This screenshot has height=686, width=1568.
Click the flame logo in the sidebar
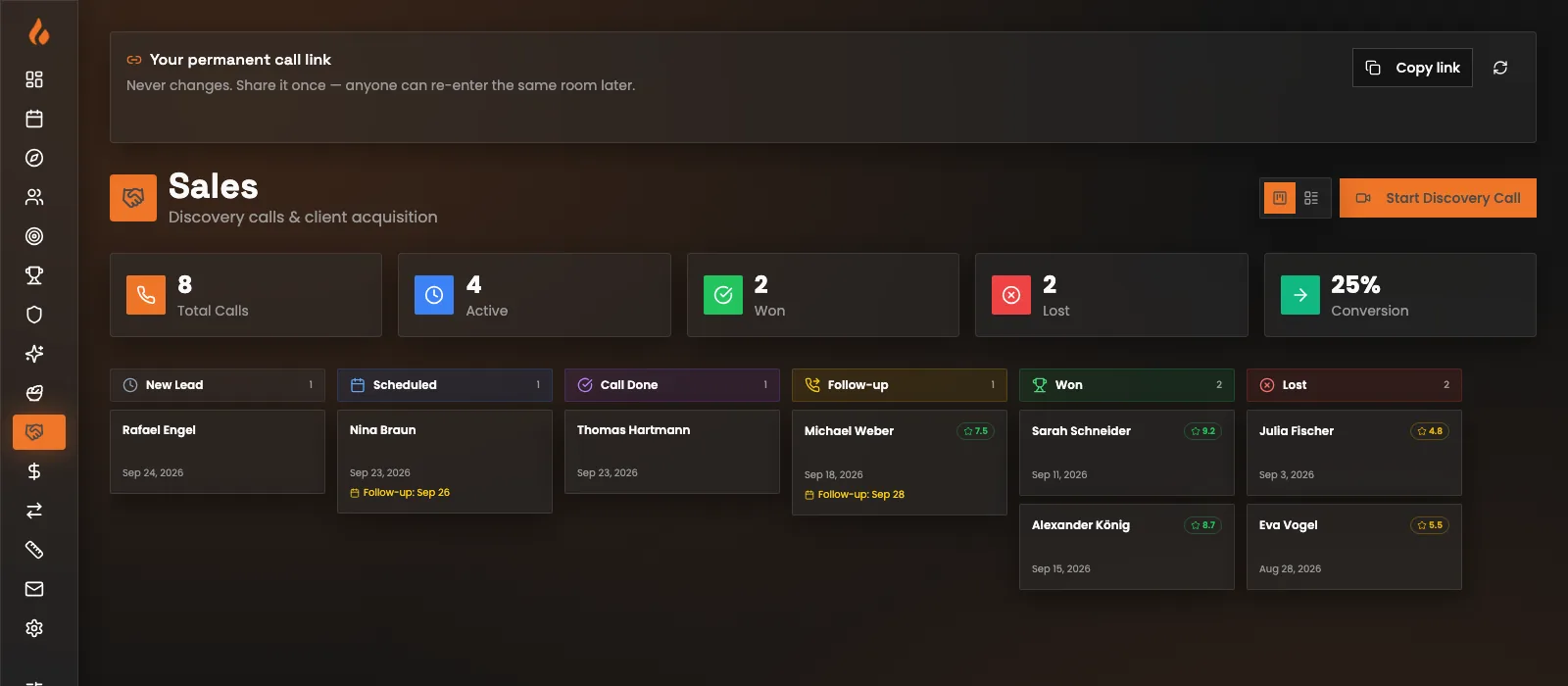click(x=38, y=32)
